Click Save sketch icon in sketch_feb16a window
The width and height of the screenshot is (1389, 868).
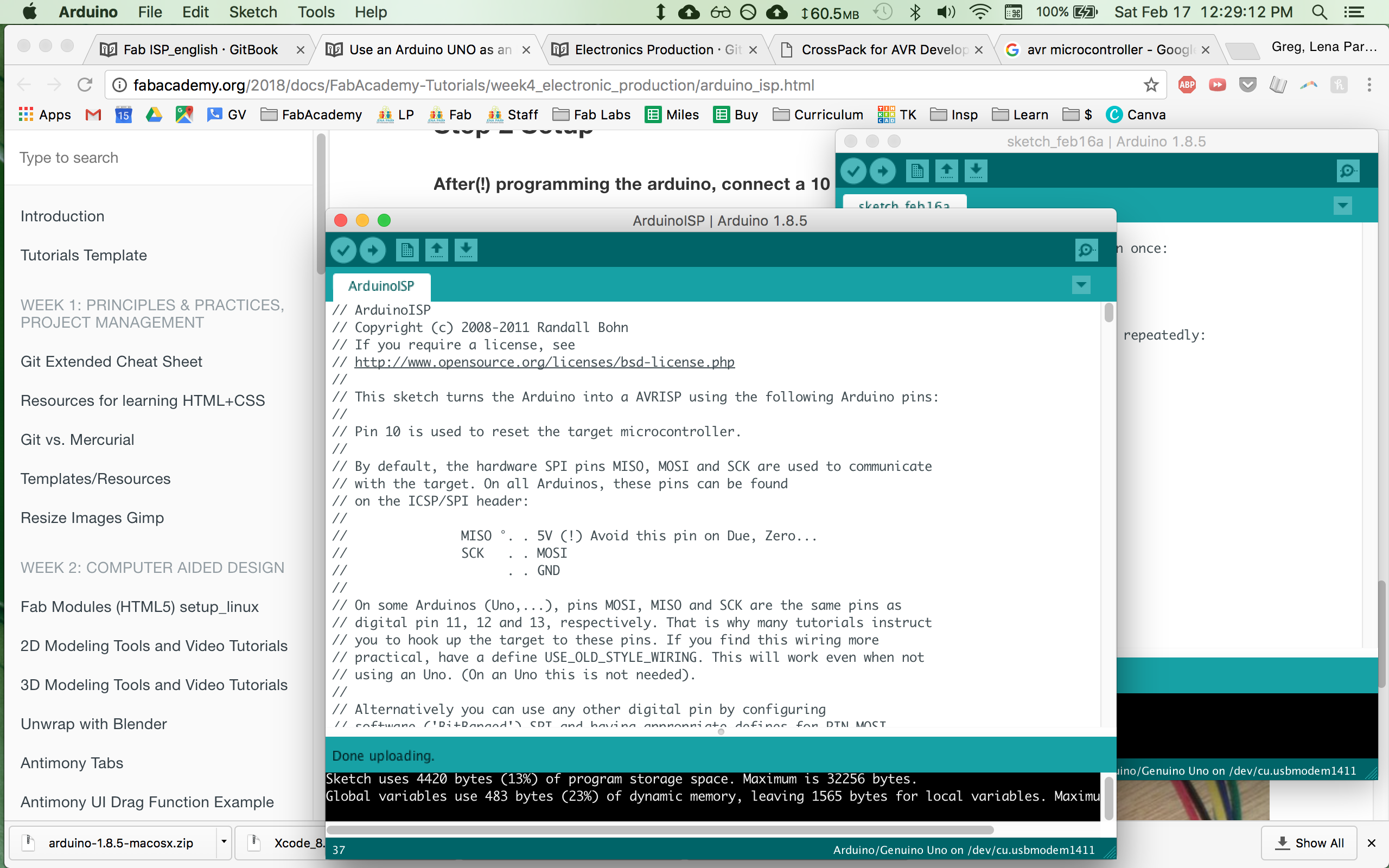(976, 171)
